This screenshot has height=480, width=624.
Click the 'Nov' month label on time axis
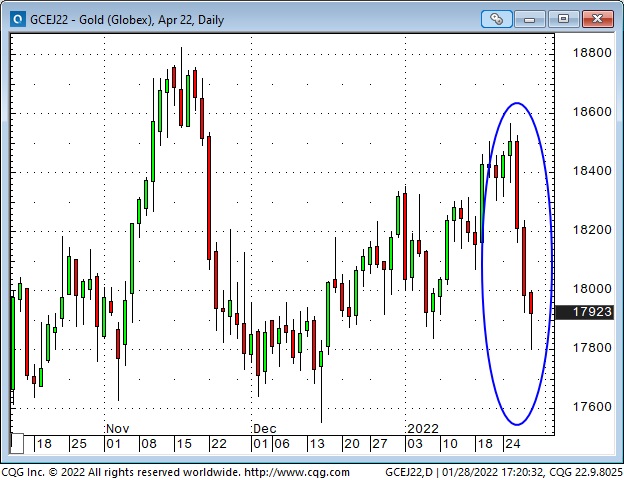117,429
